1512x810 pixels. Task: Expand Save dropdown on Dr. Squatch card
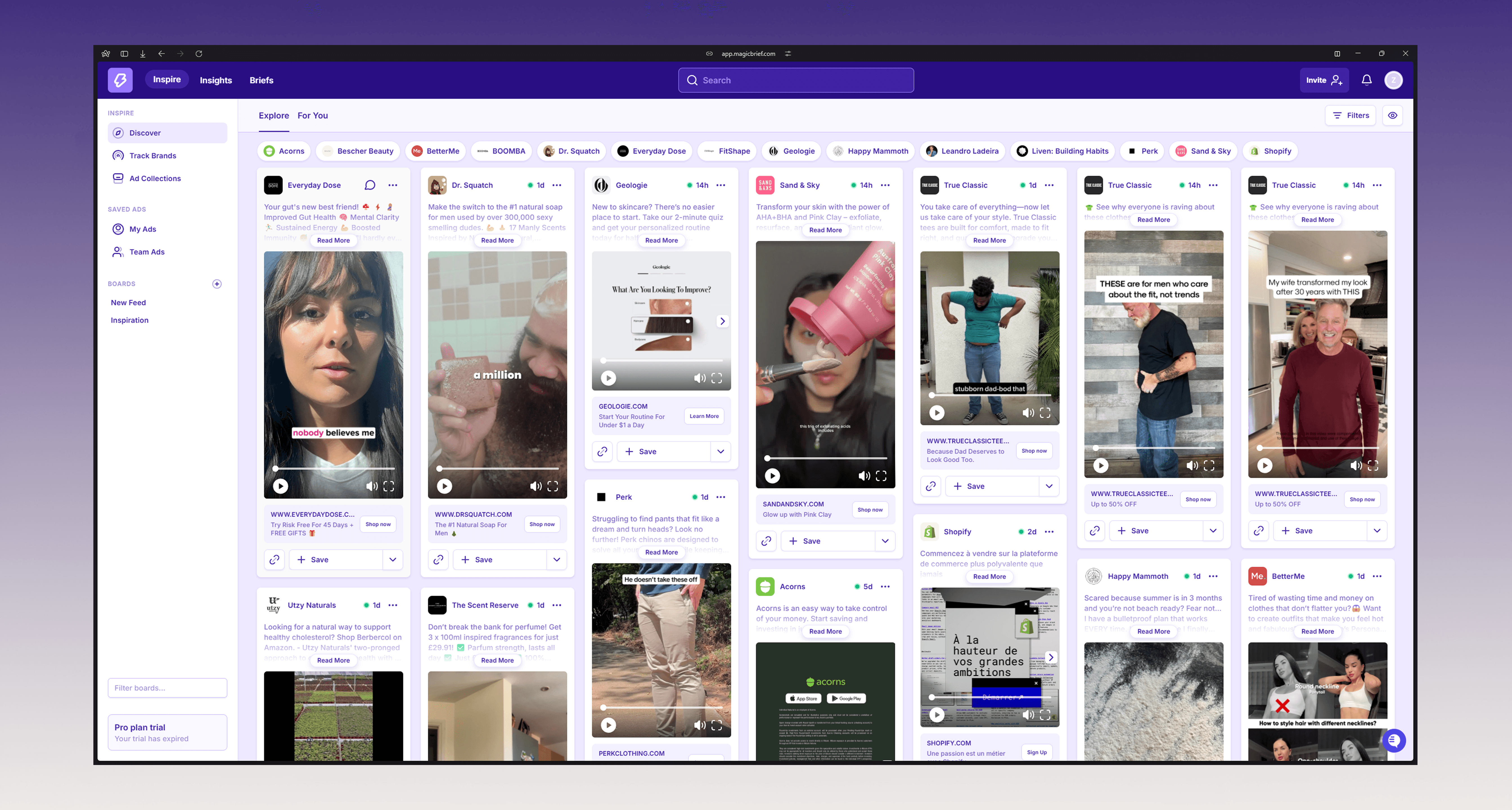click(556, 559)
